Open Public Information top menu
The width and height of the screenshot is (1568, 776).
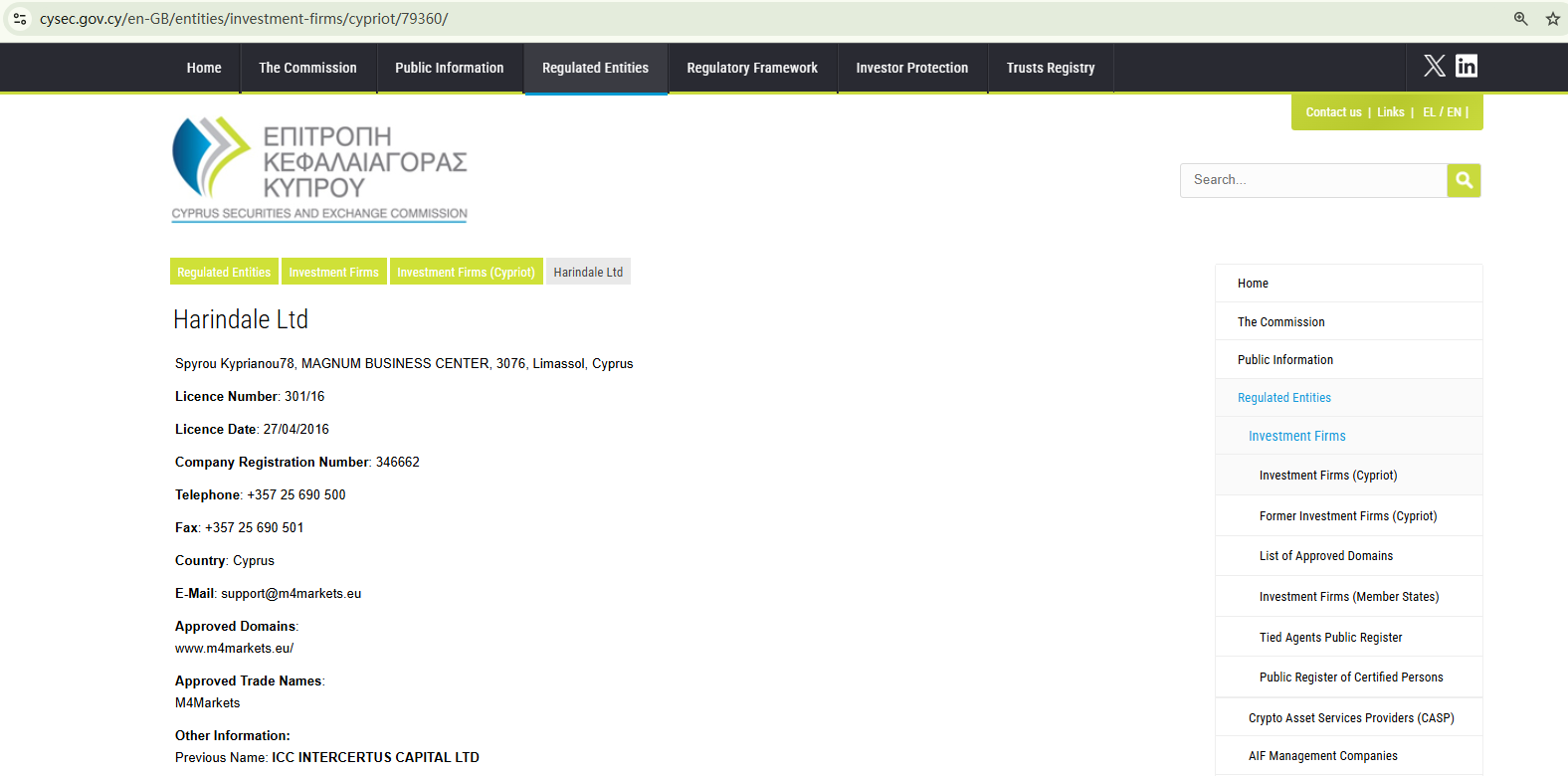pyautogui.click(x=450, y=68)
